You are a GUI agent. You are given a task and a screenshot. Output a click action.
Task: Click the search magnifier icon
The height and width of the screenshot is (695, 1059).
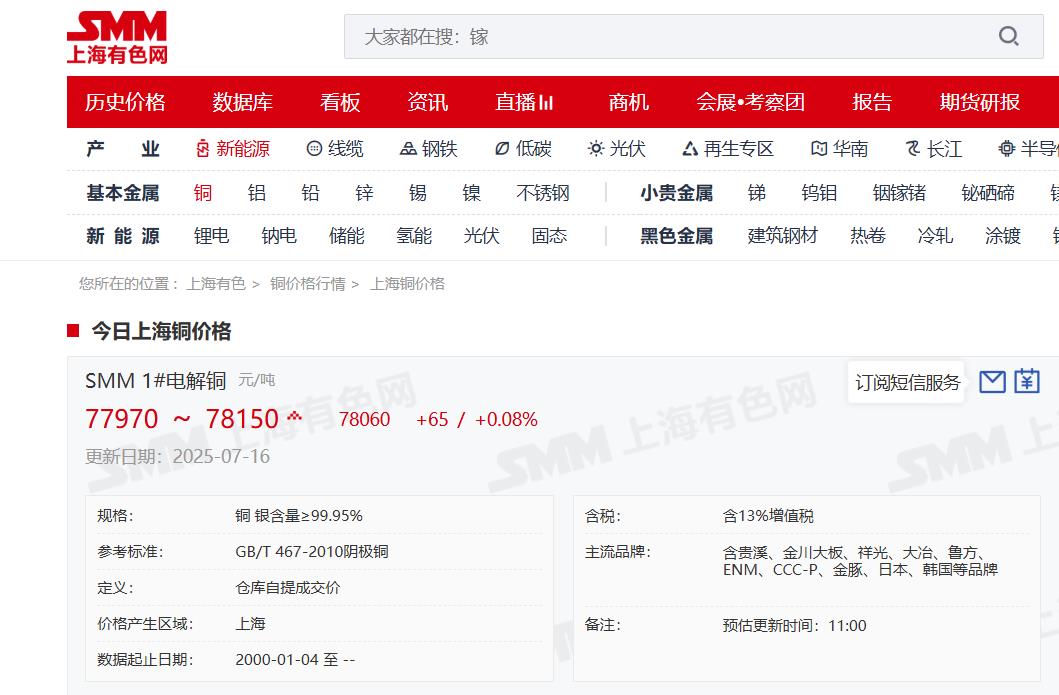(x=1008, y=36)
